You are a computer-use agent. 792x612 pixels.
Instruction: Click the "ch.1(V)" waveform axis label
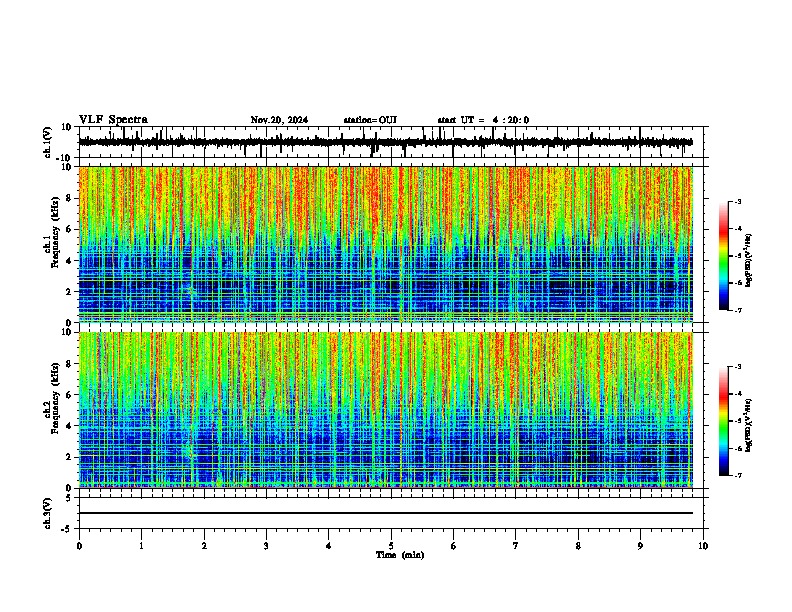coord(47,142)
